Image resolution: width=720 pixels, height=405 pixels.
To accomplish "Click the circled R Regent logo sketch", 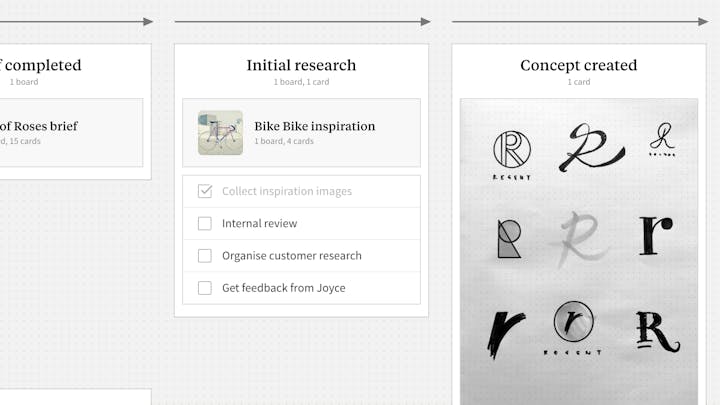I will click(x=512, y=155).
